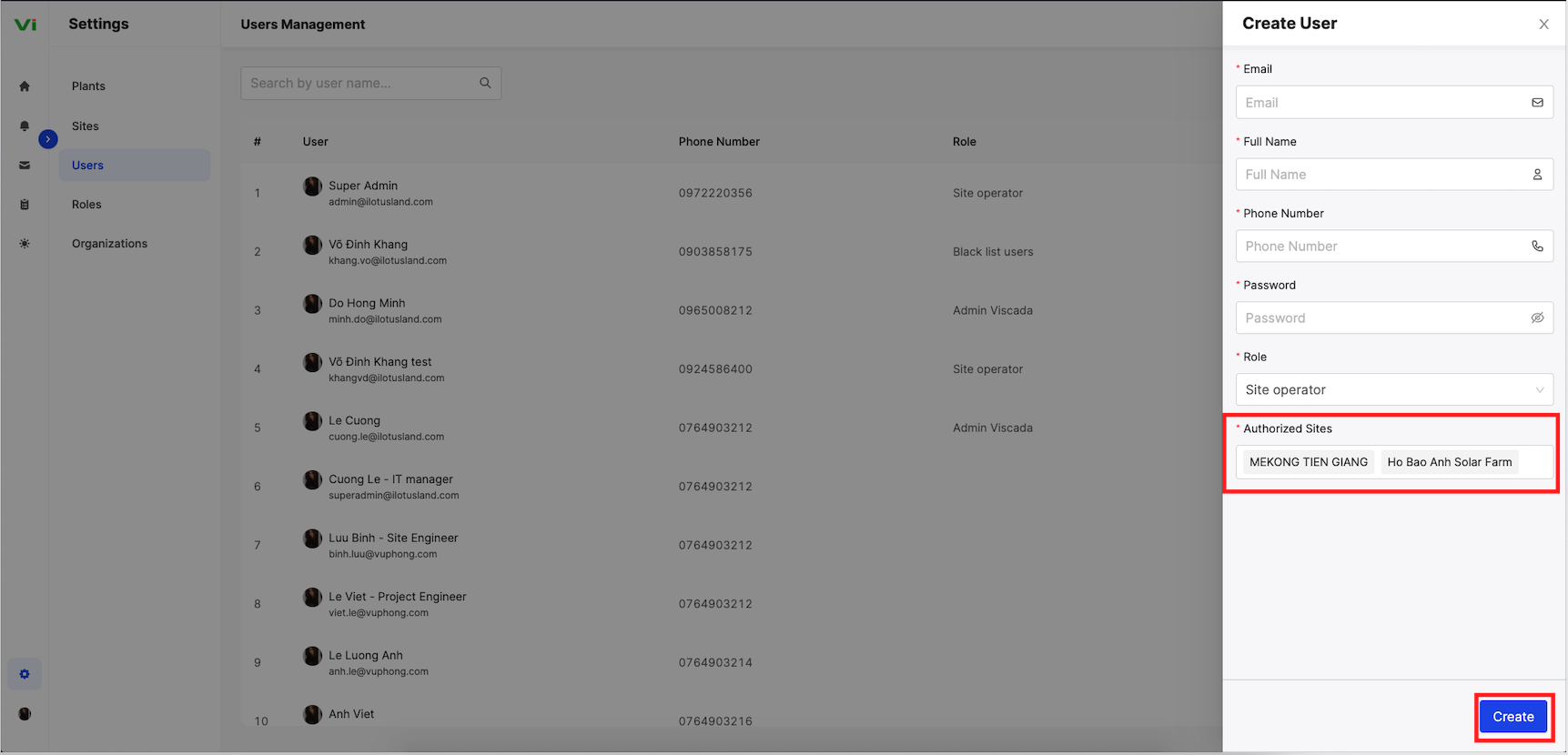This screenshot has height=755, width=1568.
Task: Click the envelope icon in the Email field
Action: pyautogui.click(x=1537, y=103)
